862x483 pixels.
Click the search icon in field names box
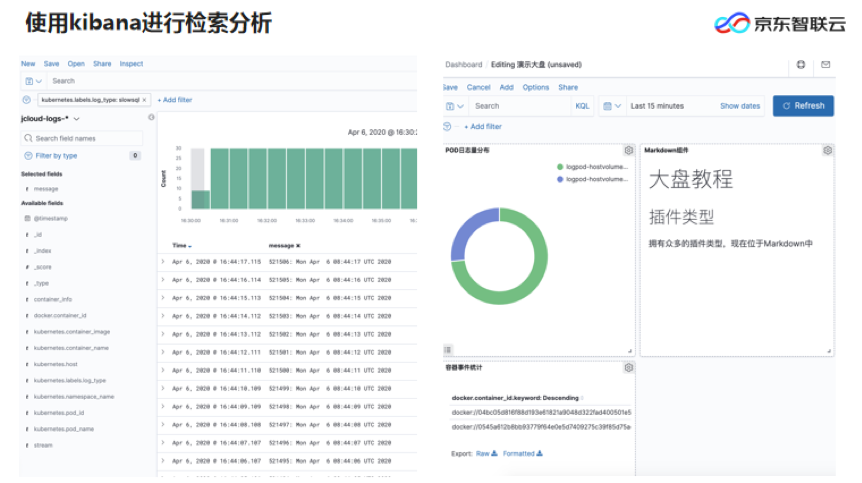(29, 138)
